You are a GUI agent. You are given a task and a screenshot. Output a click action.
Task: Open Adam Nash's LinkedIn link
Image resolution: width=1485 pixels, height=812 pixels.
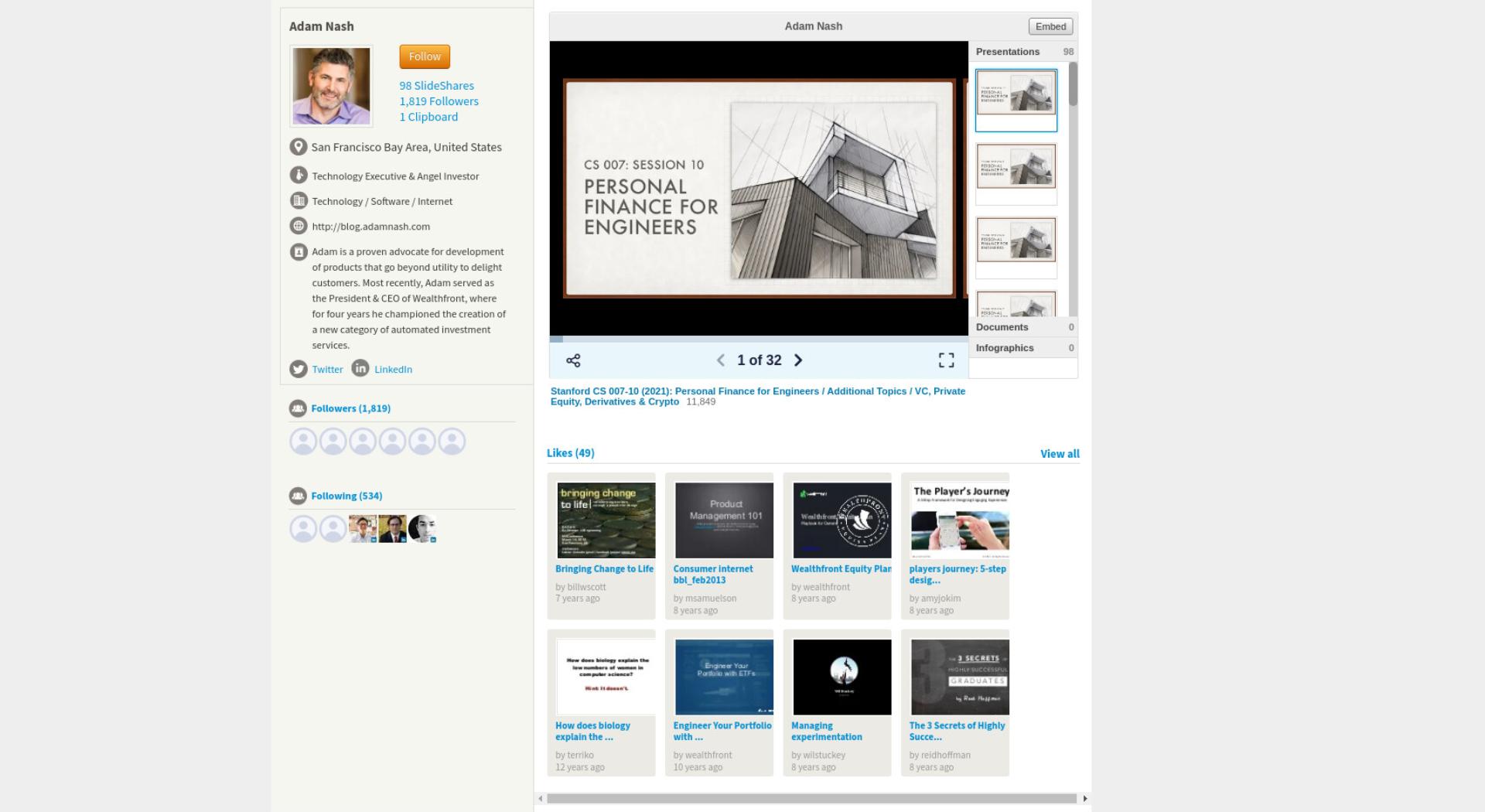coord(393,370)
